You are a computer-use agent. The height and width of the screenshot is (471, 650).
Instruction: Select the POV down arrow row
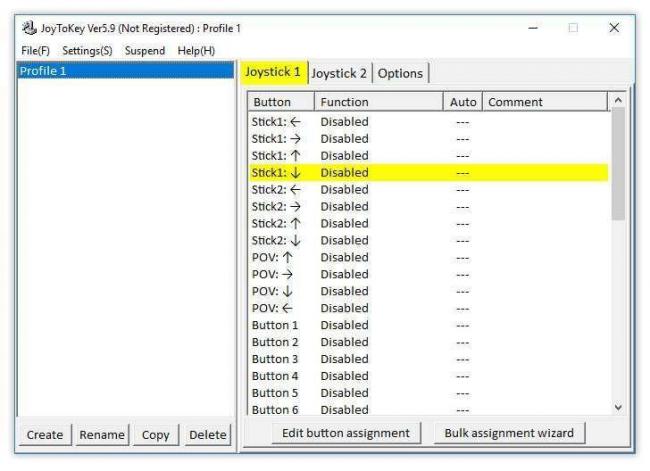pos(429,291)
